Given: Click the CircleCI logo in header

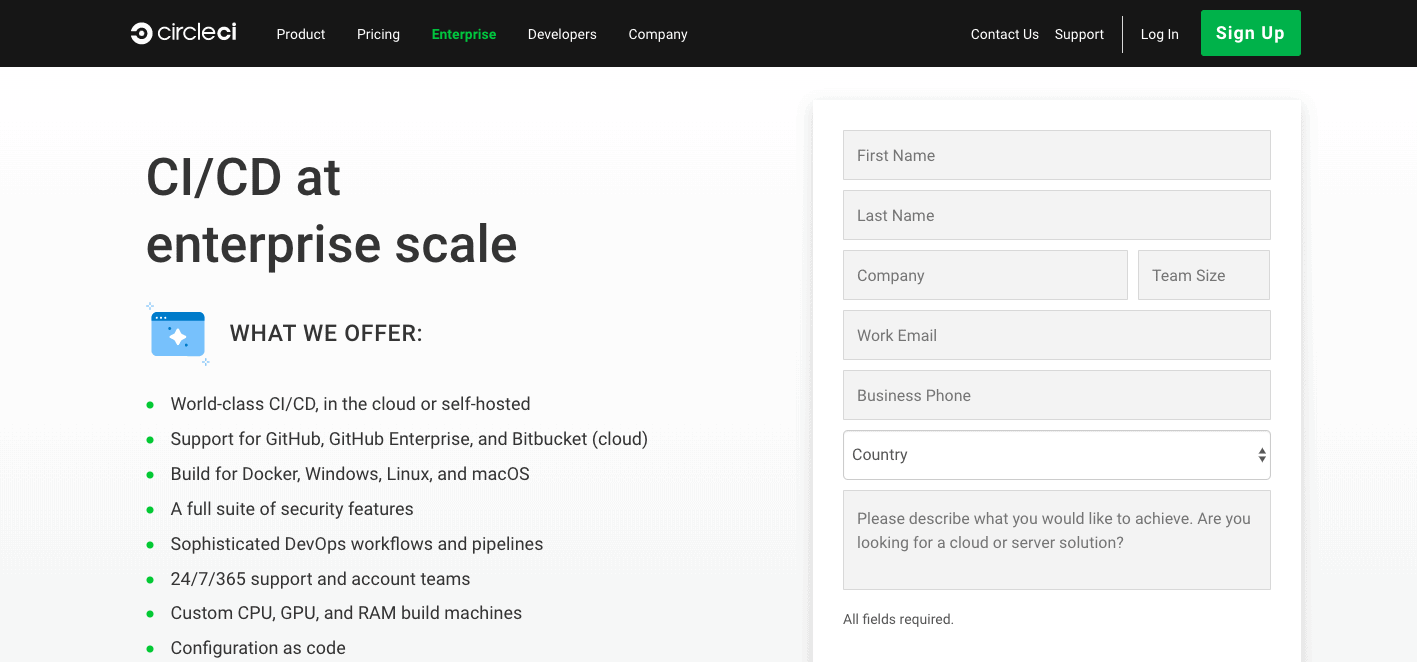Looking at the screenshot, I should tap(183, 33).
